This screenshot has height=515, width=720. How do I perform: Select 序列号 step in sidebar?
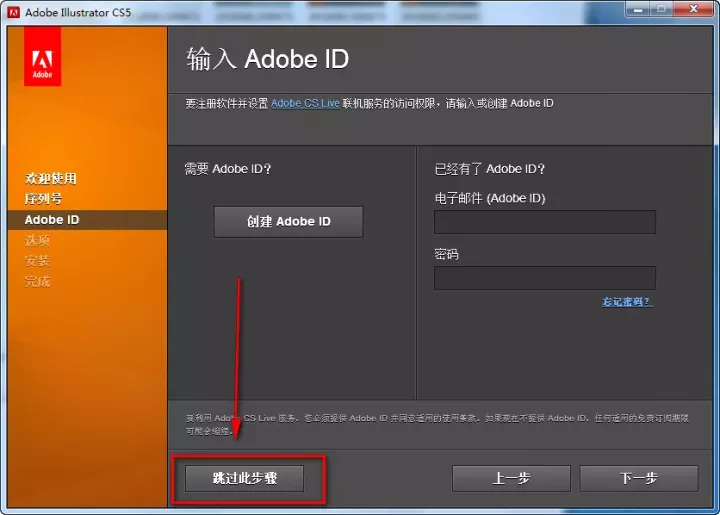point(43,199)
